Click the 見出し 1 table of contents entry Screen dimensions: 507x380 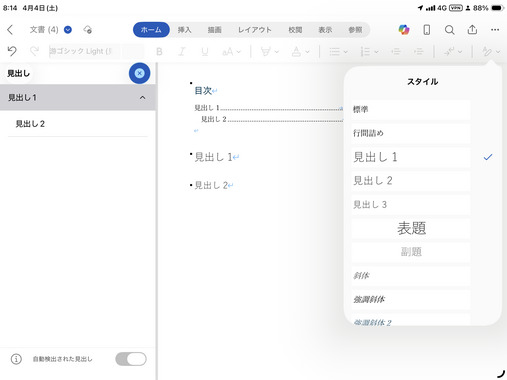pyautogui.click(x=268, y=108)
